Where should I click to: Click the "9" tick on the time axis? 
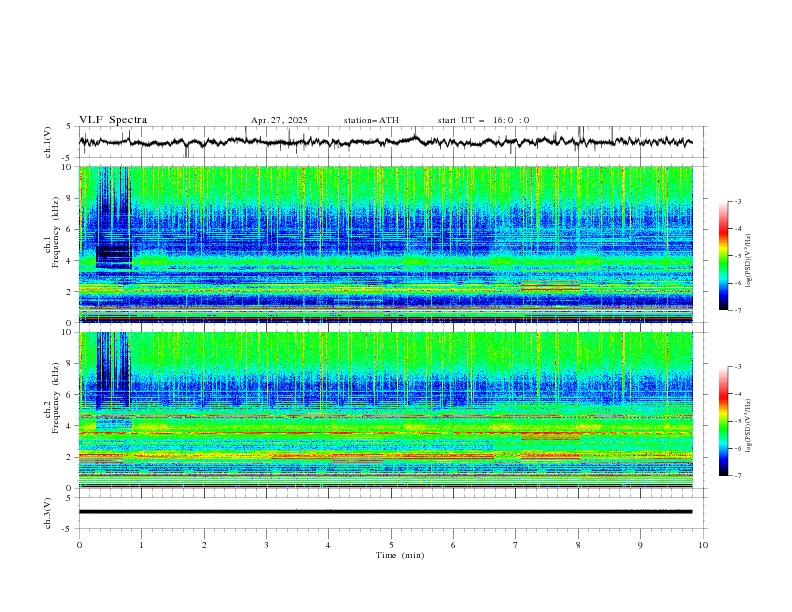pos(640,545)
